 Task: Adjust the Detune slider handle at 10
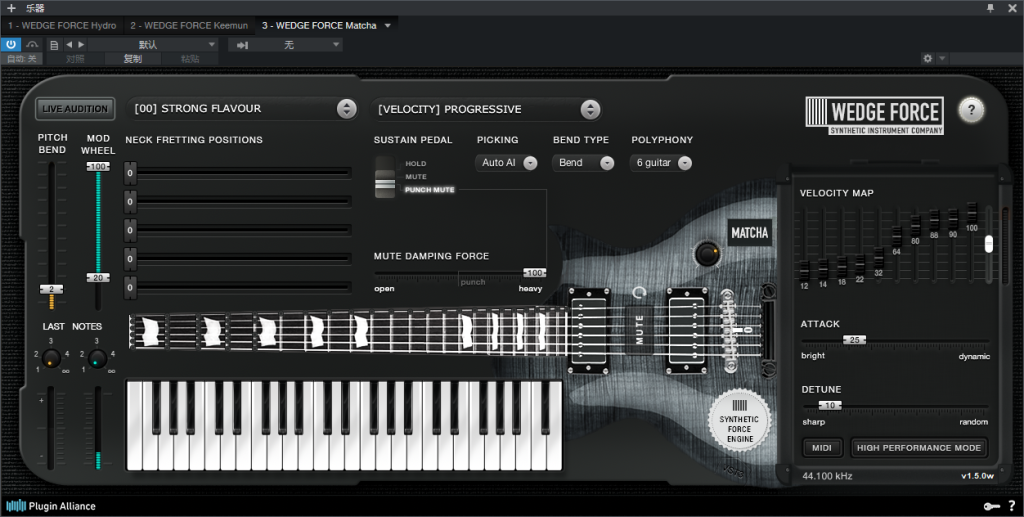(830, 405)
